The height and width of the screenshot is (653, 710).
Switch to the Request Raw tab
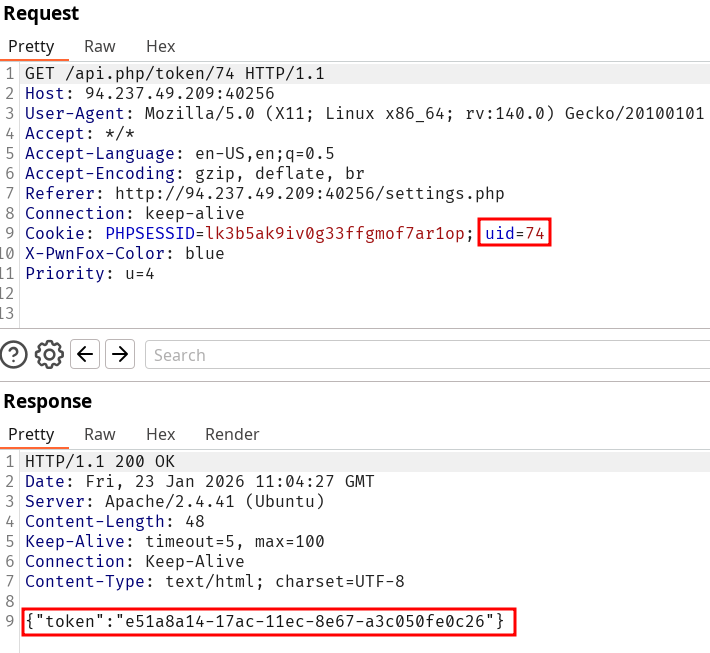point(99,46)
